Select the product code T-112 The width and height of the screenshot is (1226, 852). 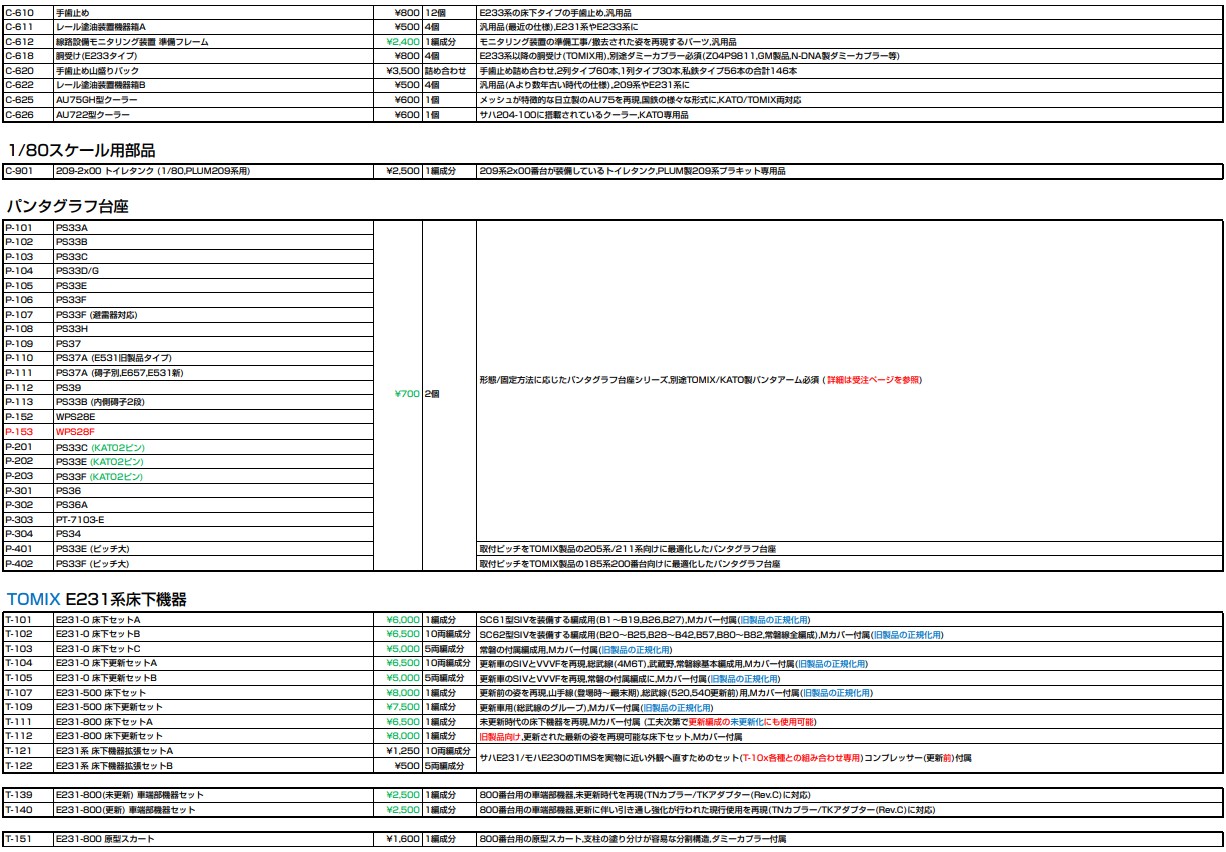[19, 736]
